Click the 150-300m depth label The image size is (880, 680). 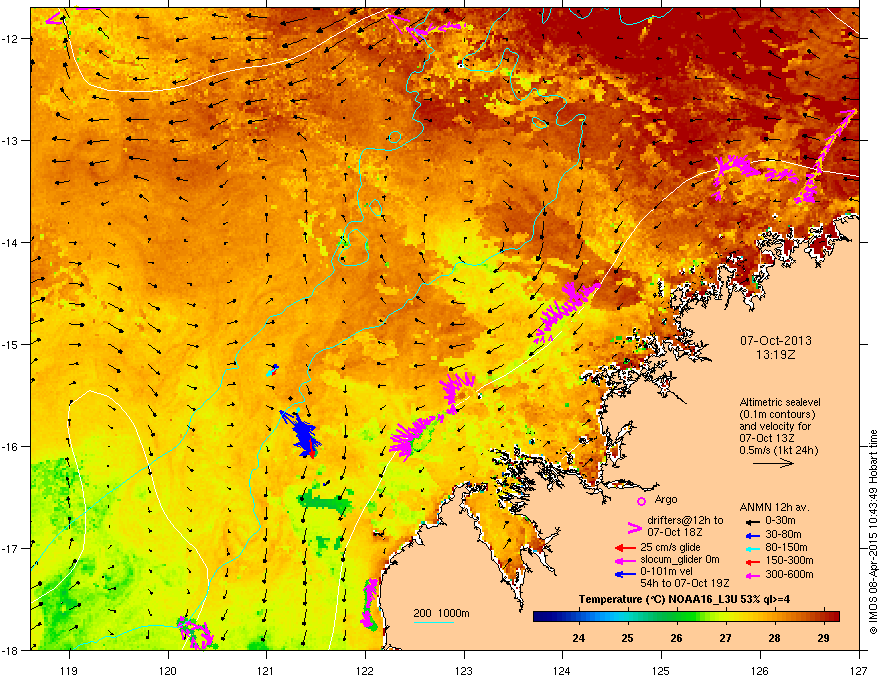(x=789, y=560)
